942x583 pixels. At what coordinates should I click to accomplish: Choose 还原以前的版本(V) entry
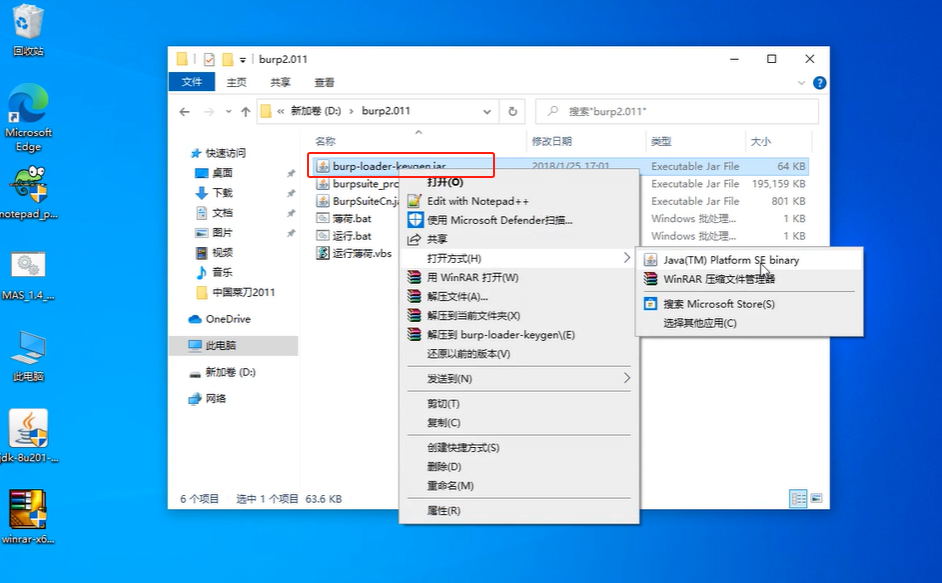coord(519,353)
